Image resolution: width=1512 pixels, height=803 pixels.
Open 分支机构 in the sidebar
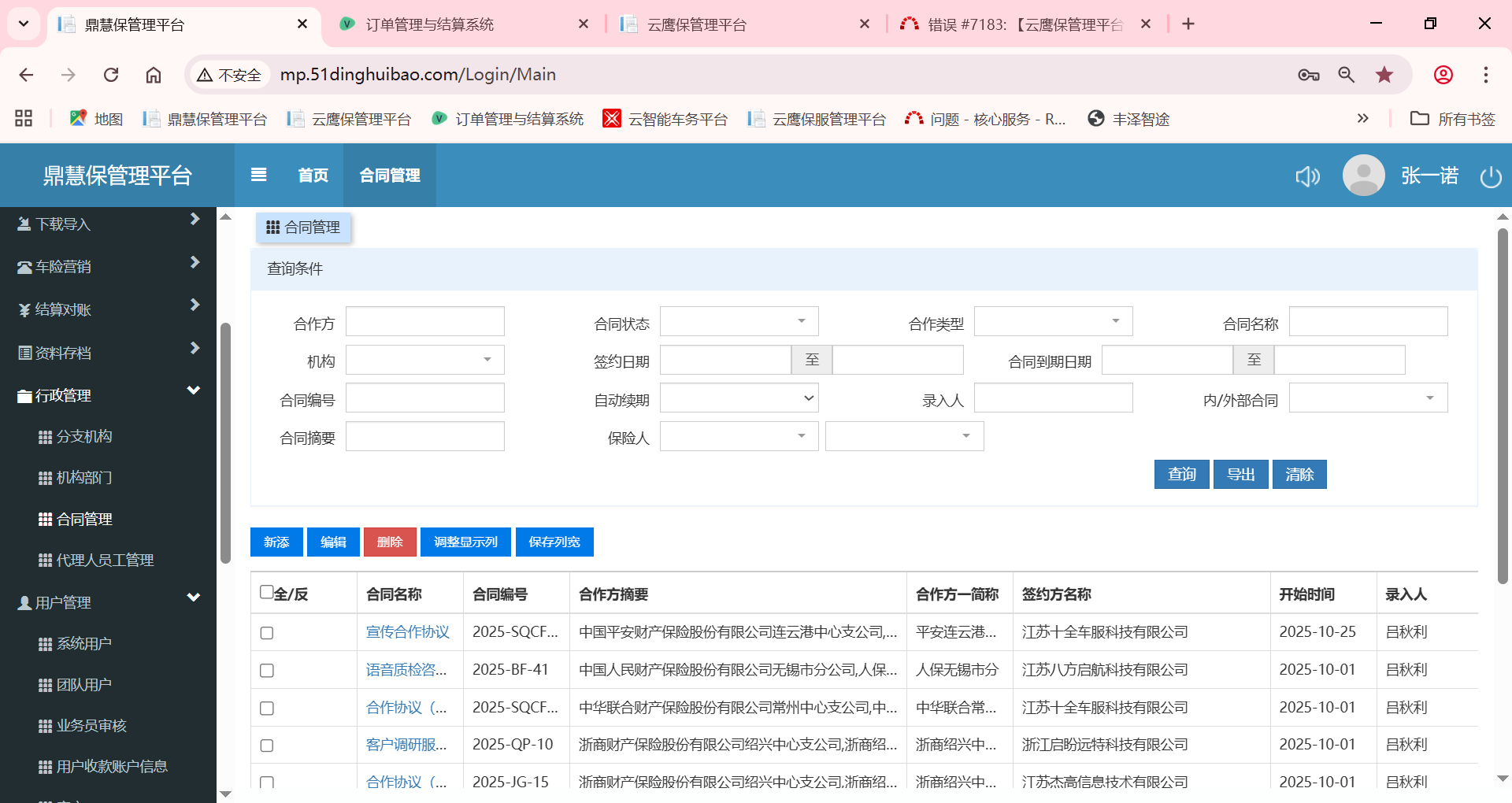[84, 436]
